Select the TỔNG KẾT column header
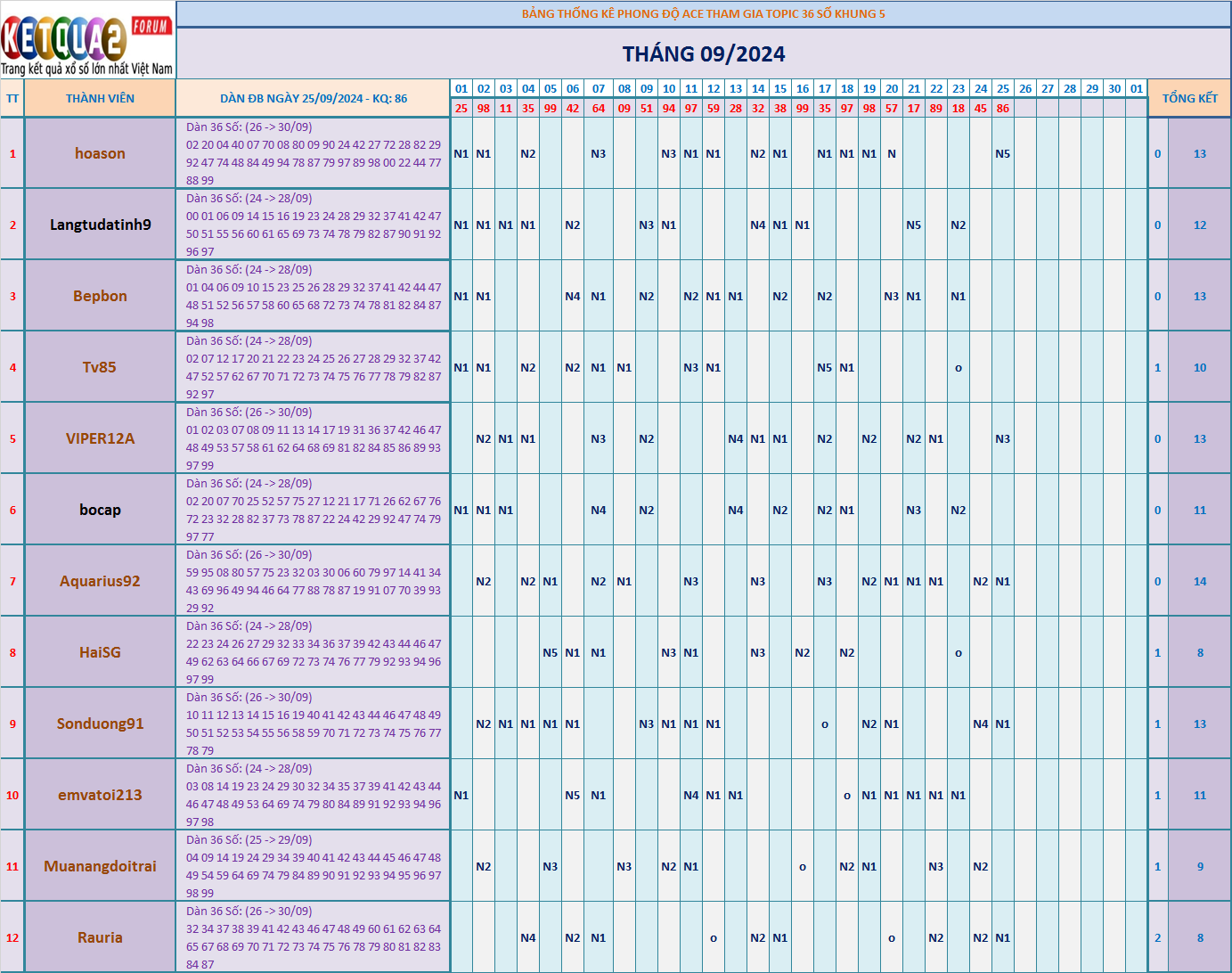This screenshot has width=1232, height=973. pos(1189,98)
